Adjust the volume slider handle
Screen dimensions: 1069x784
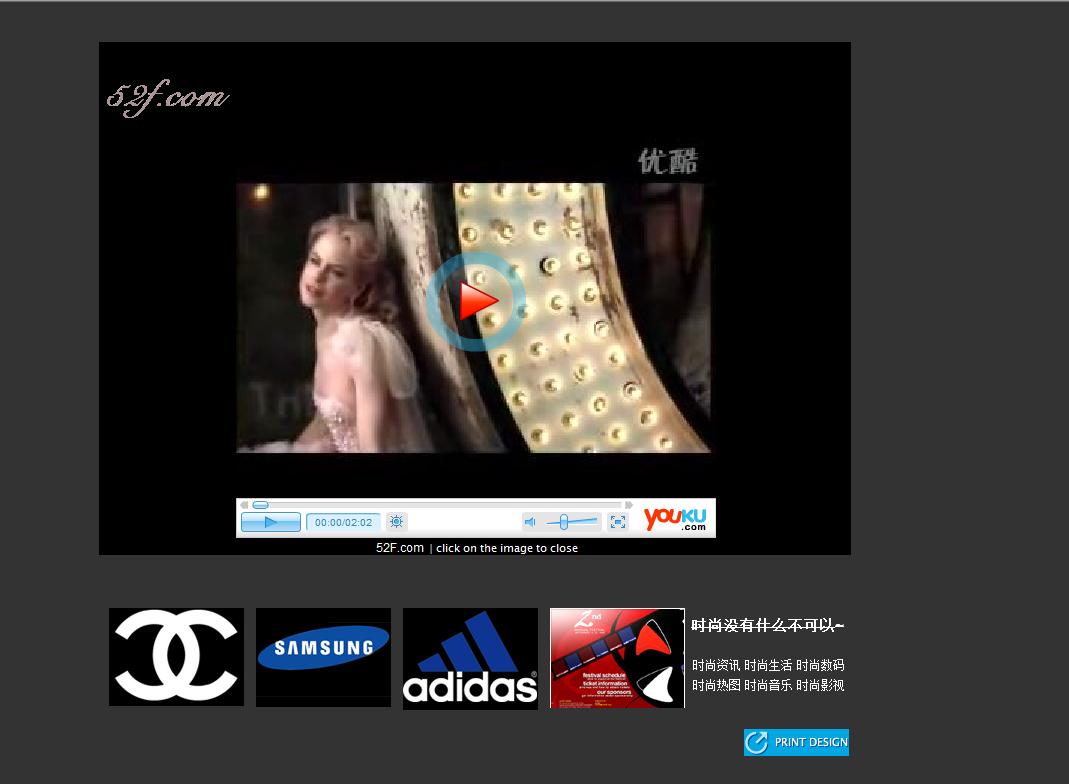pyautogui.click(x=563, y=522)
